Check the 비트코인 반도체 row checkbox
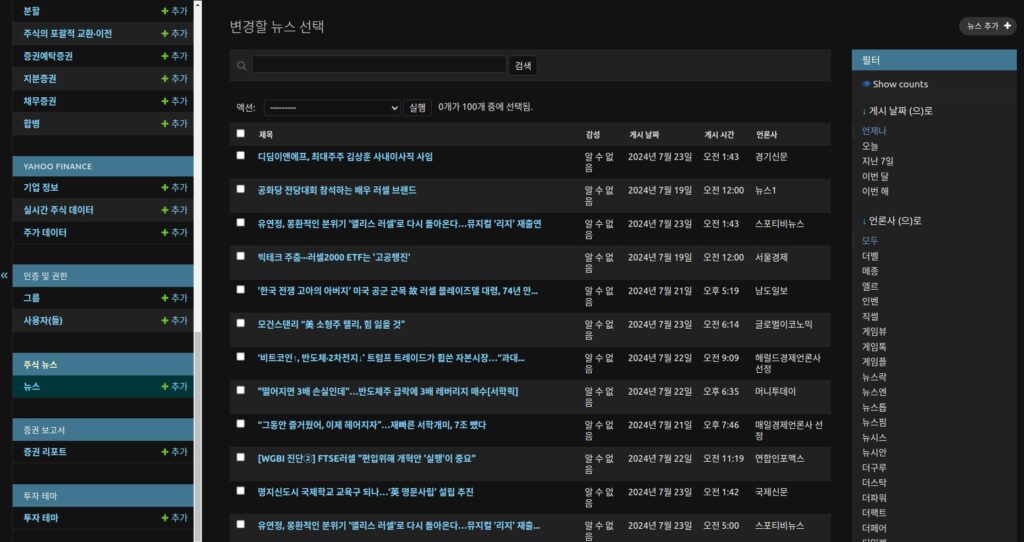The height and width of the screenshot is (542, 1024). 240,357
